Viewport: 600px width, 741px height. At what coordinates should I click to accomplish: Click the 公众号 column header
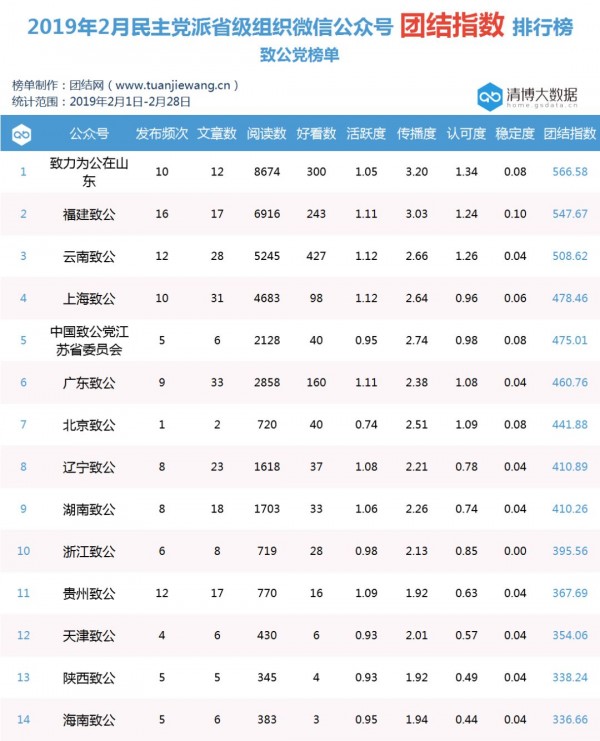pyautogui.click(x=89, y=134)
